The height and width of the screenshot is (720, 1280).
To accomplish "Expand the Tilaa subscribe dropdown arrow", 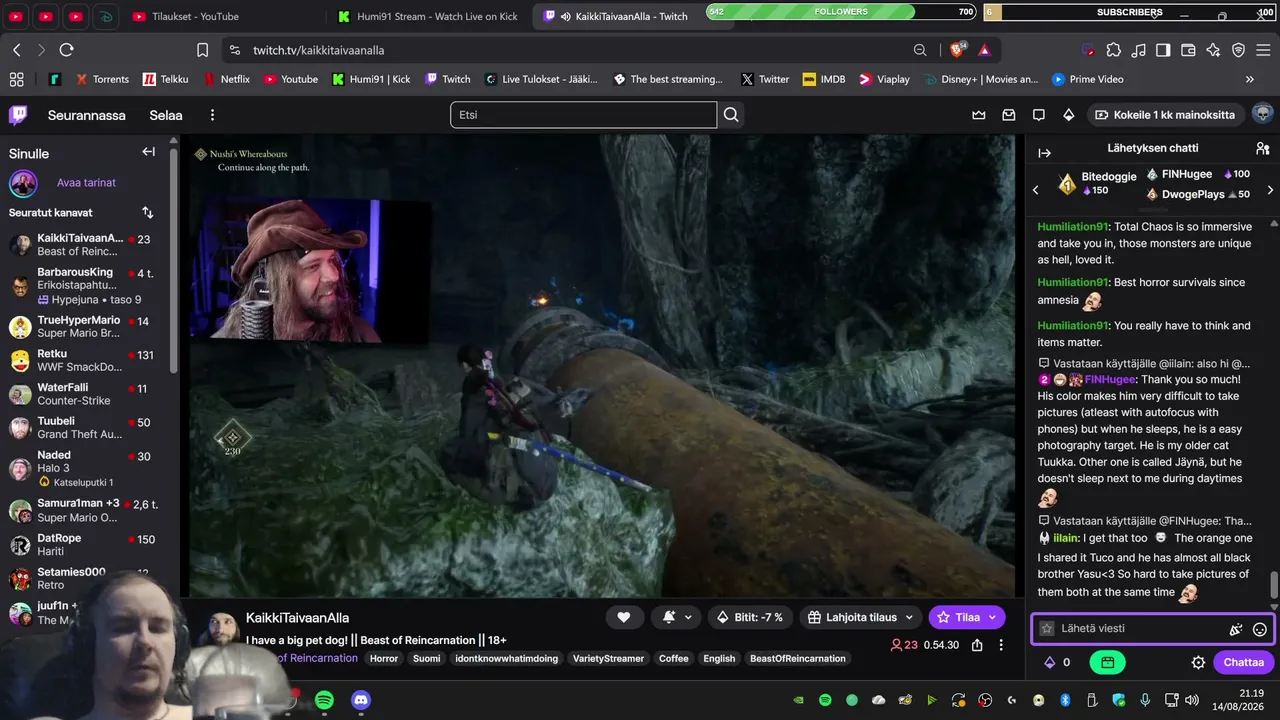I will coord(992,617).
